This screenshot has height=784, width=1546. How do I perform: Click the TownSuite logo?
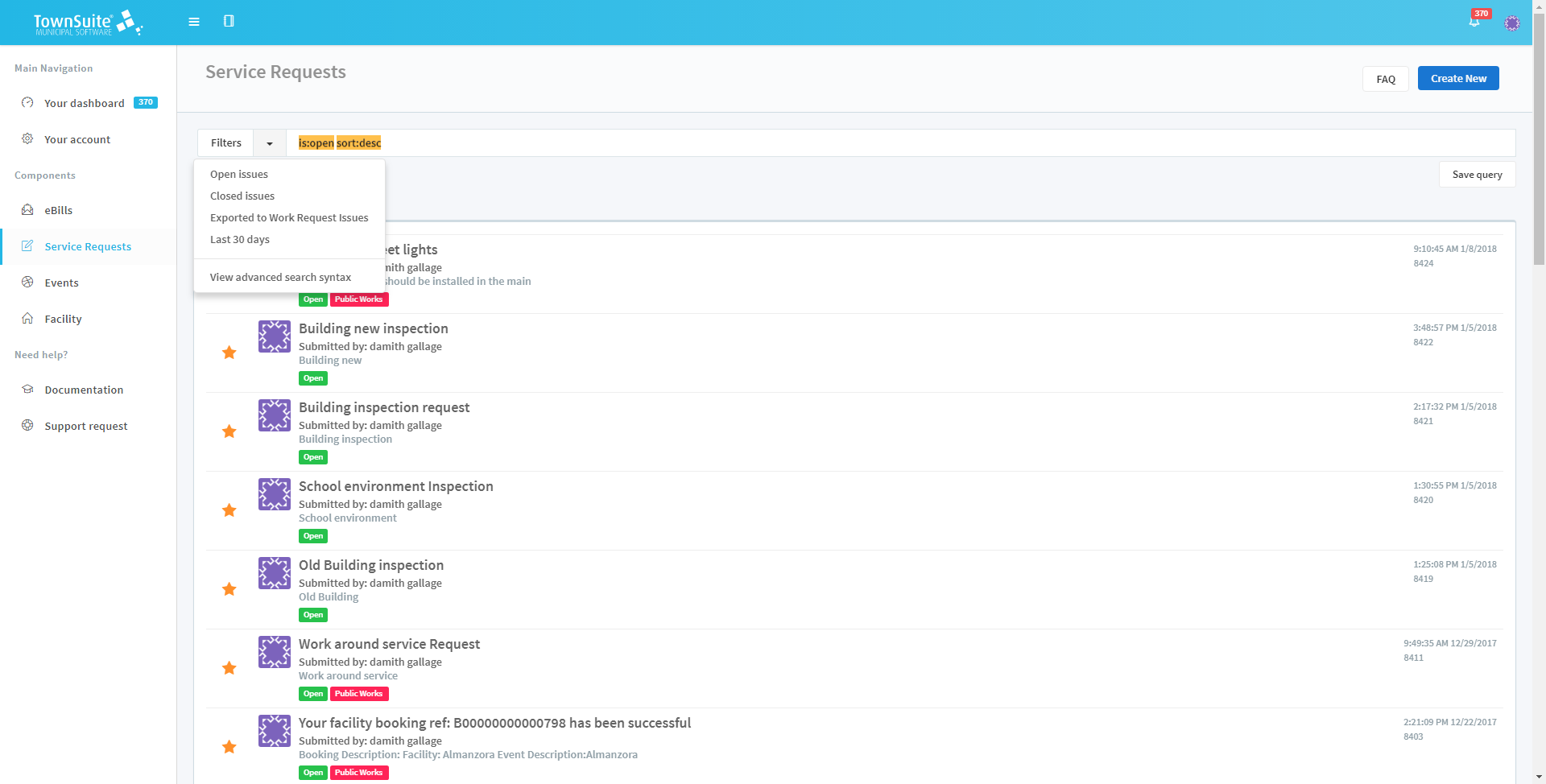88,23
